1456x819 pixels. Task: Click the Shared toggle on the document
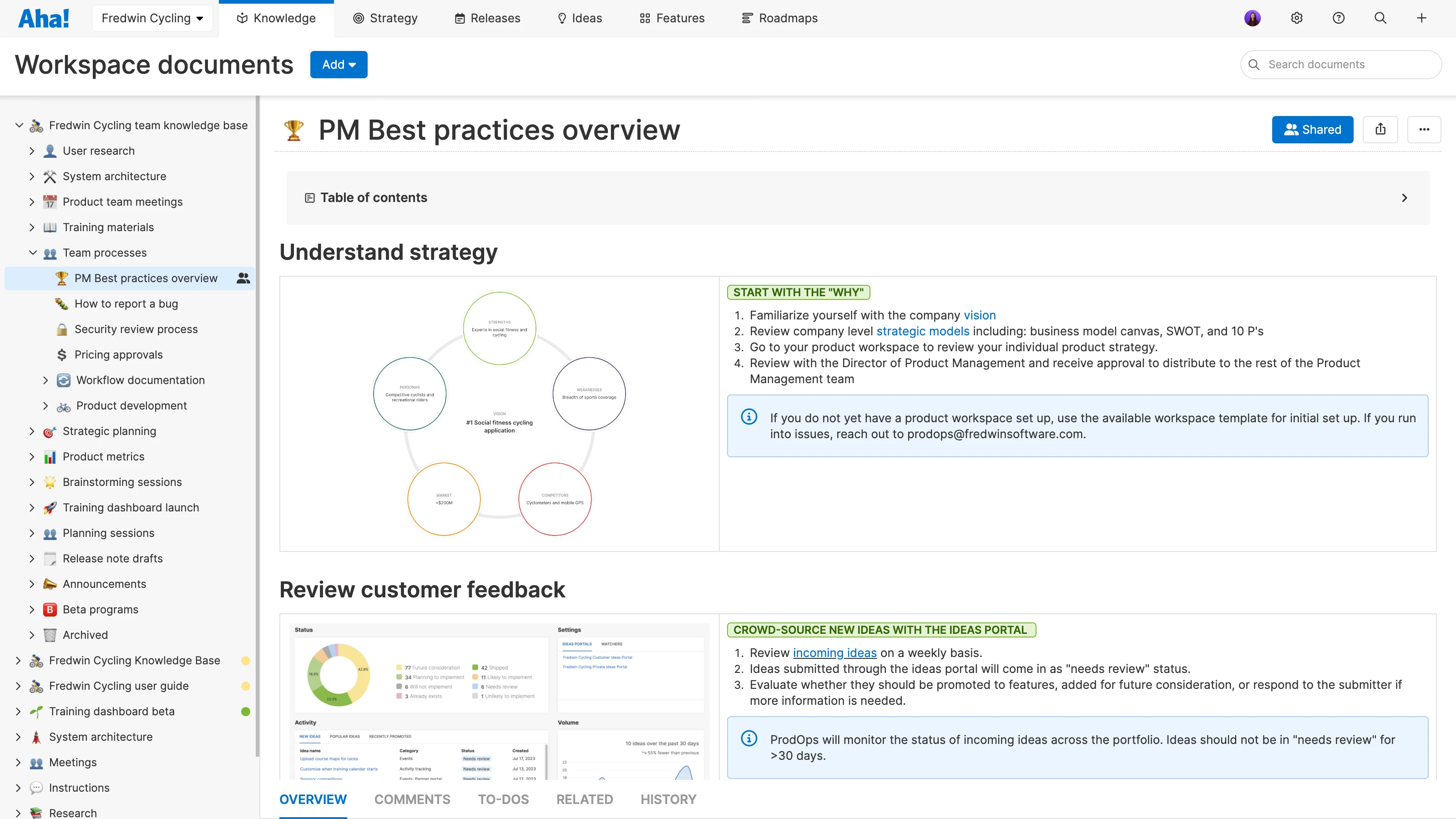(1312, 129)
